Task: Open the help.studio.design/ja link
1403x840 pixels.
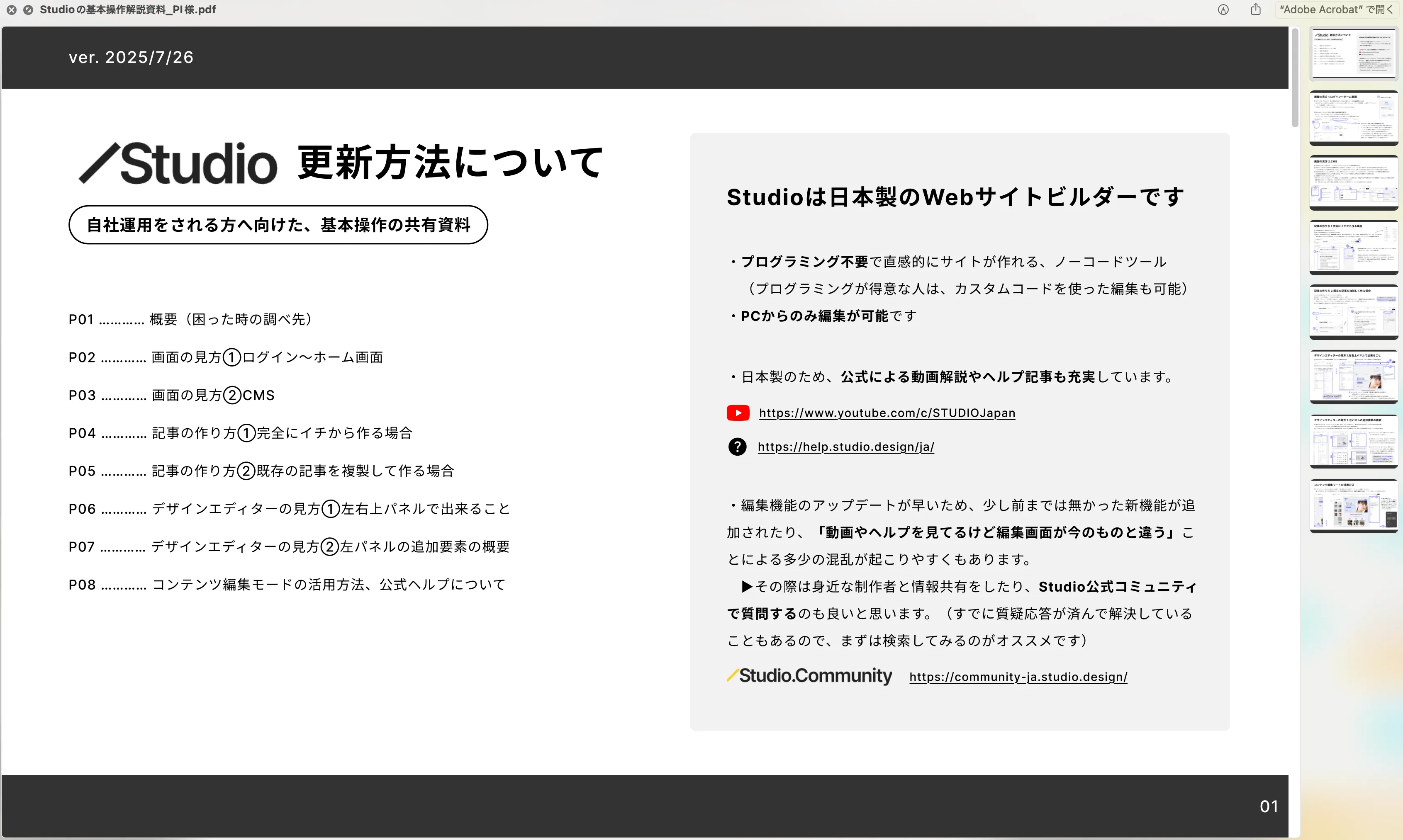Action: pos(846,447)
